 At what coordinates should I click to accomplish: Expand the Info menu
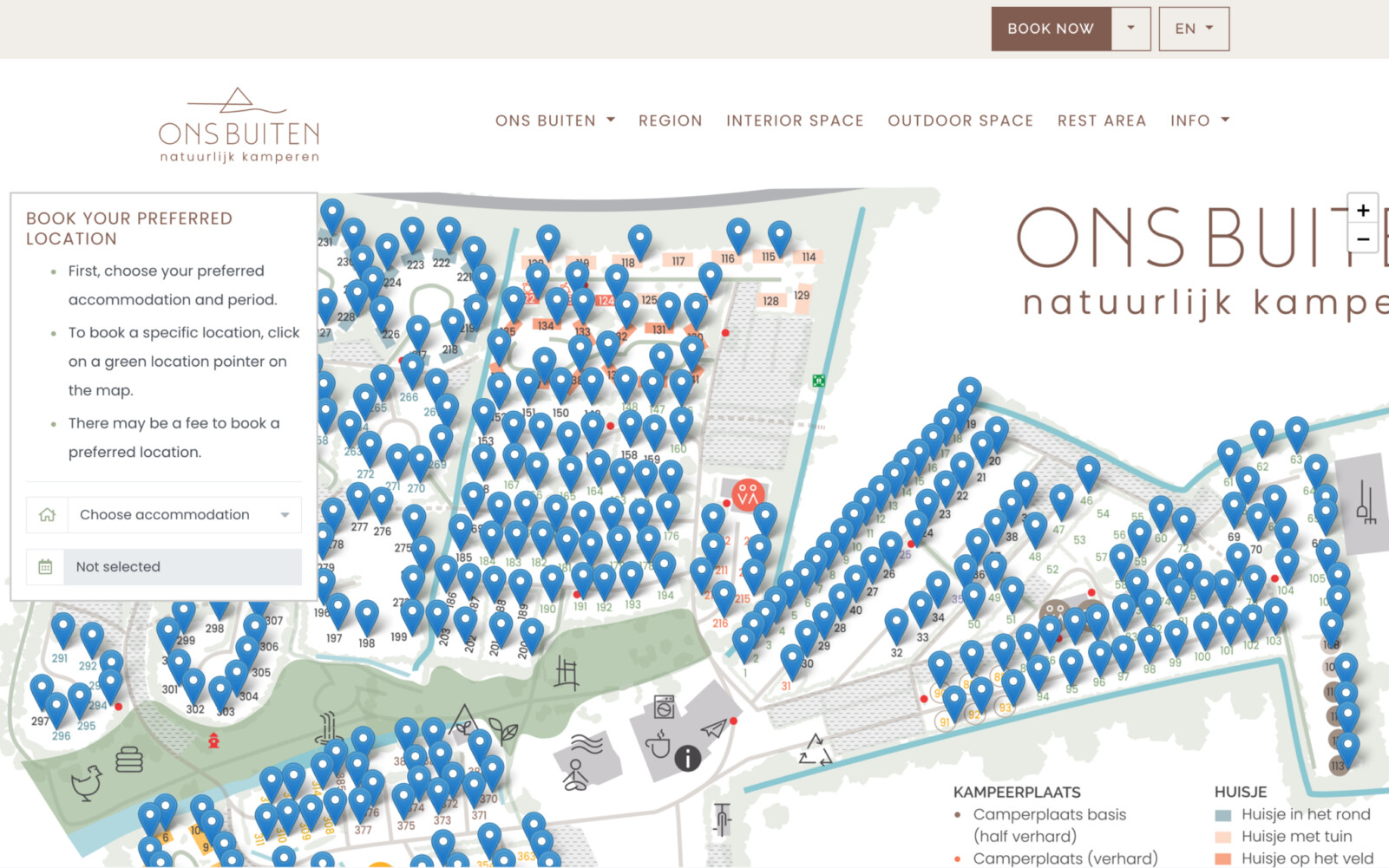pyautogui.click(x=1199, y=121)
